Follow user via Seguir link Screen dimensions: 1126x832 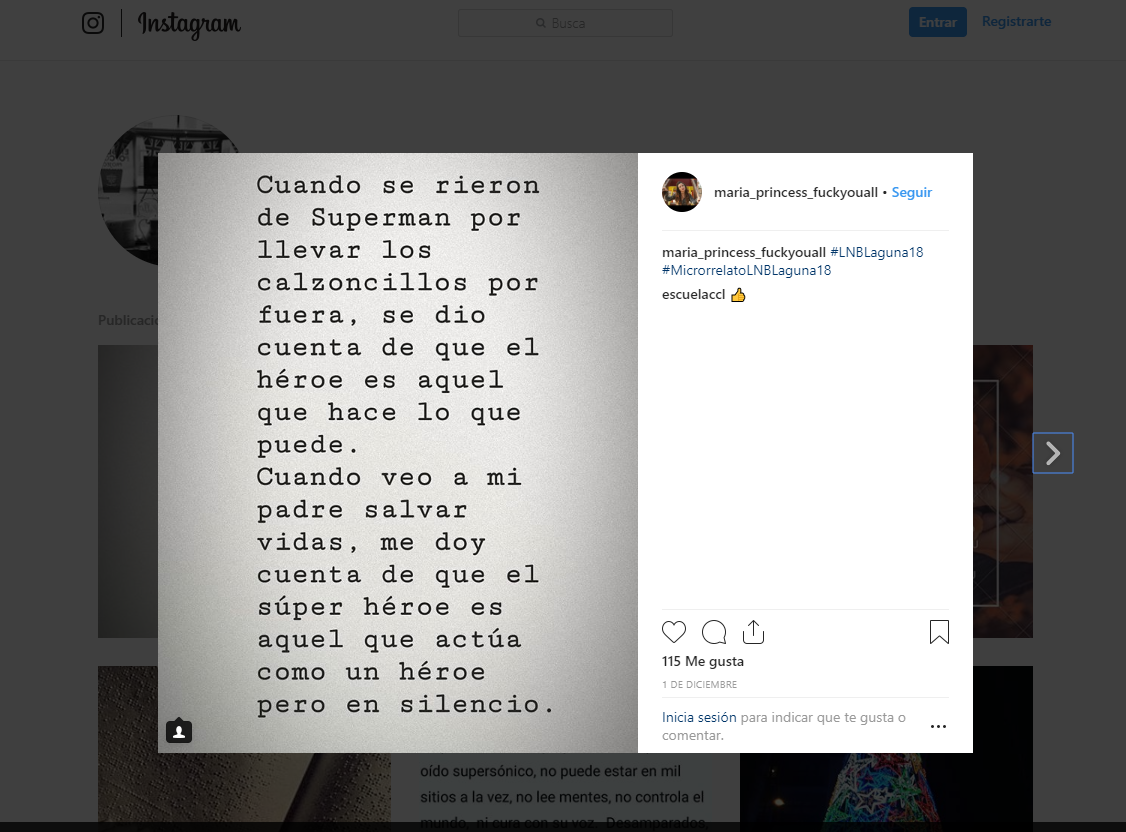[x=911, y=192]
